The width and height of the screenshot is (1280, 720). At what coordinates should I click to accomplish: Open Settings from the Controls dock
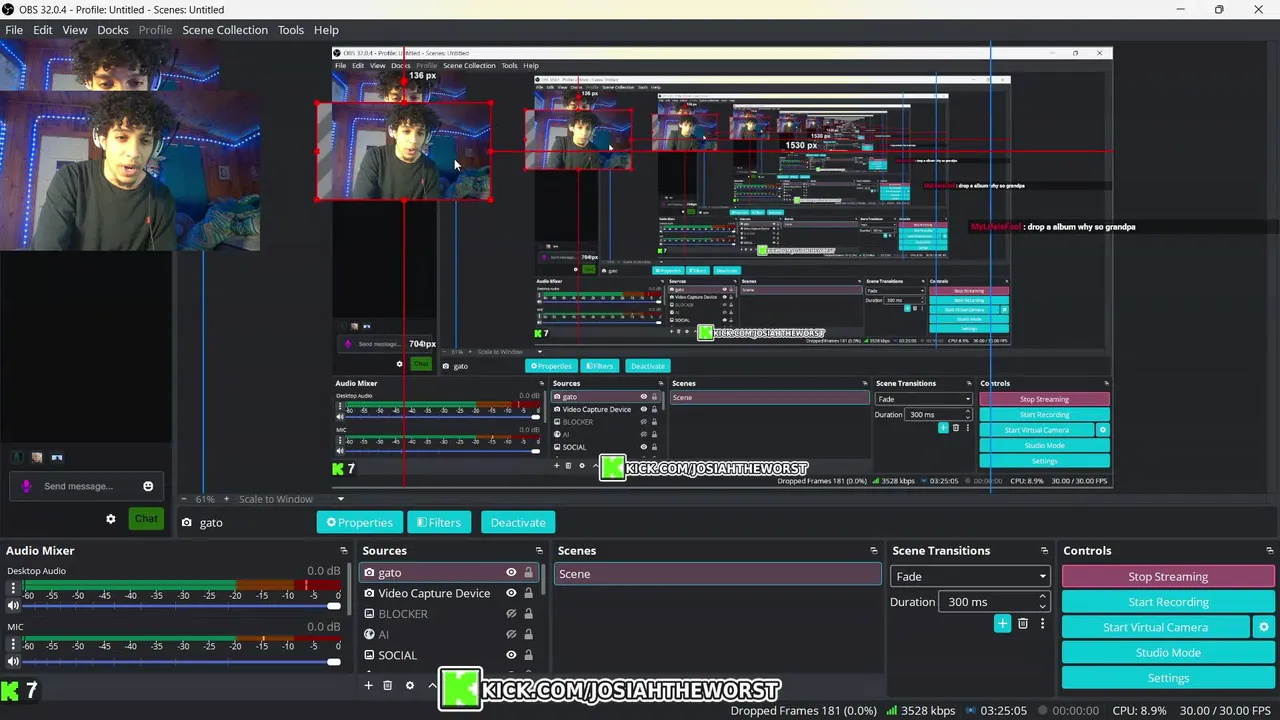[1168, 678]
